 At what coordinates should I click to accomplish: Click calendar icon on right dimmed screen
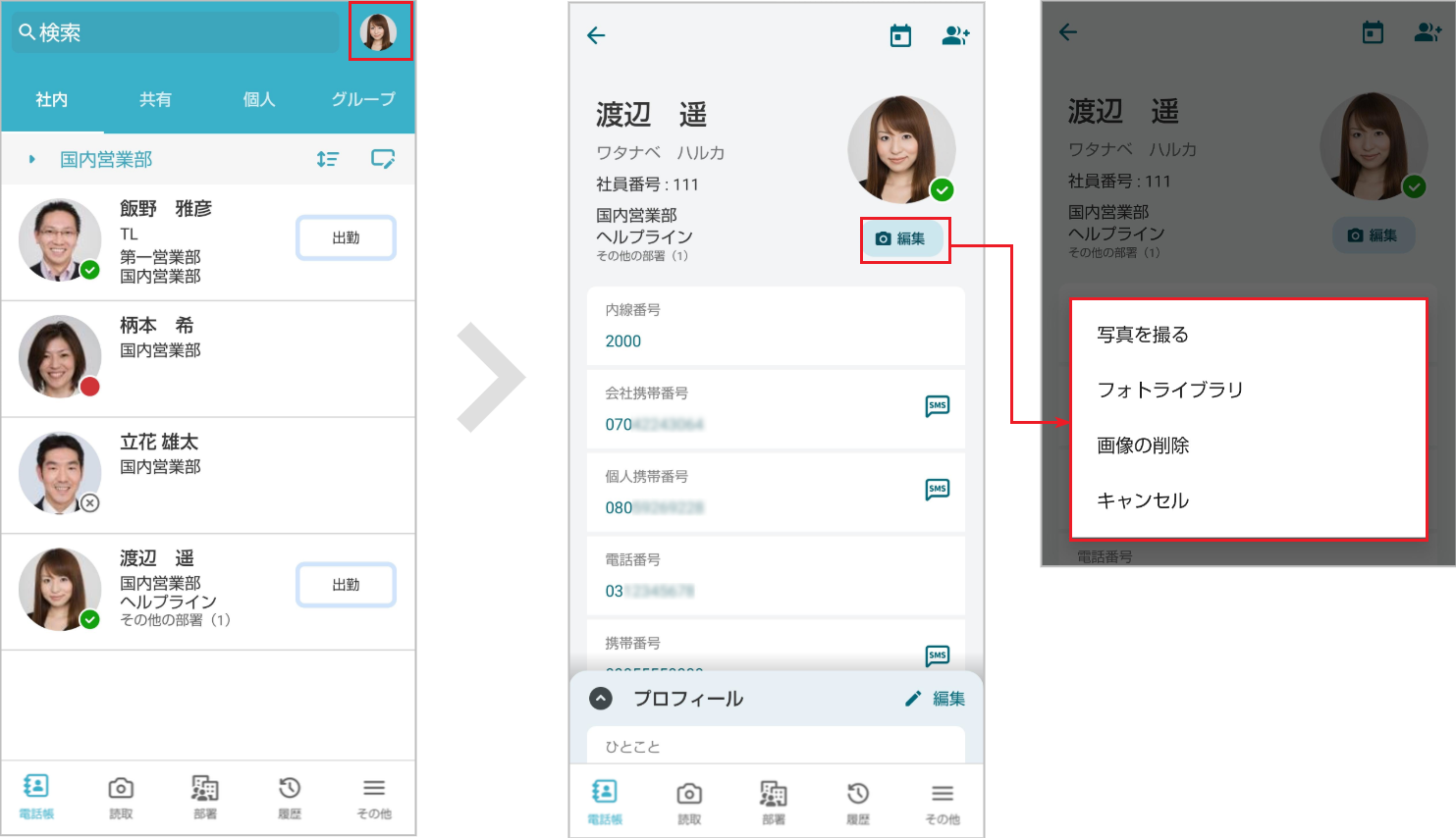[x=1373, y=32]
